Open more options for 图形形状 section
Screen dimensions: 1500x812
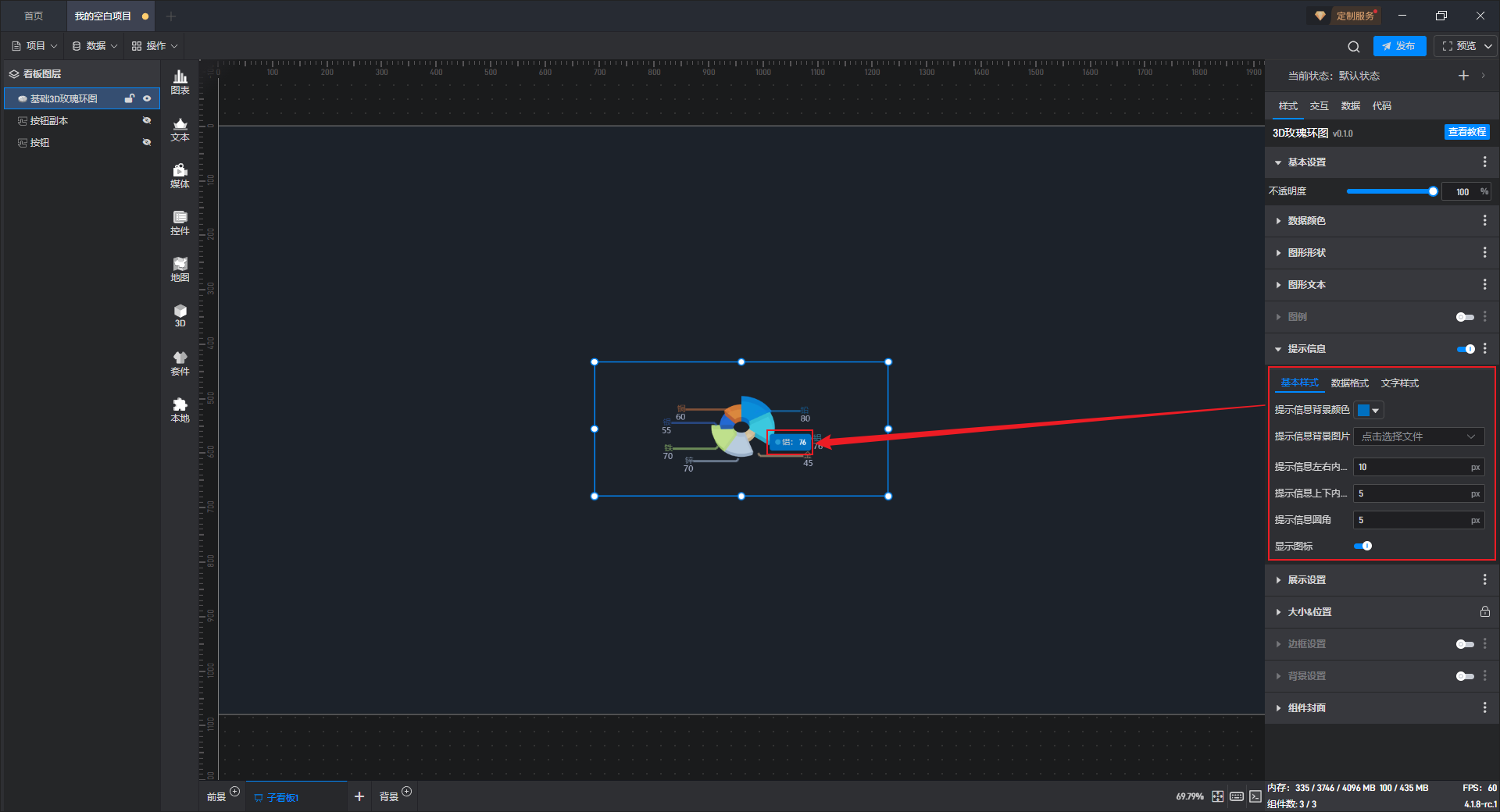point(1484,252)
